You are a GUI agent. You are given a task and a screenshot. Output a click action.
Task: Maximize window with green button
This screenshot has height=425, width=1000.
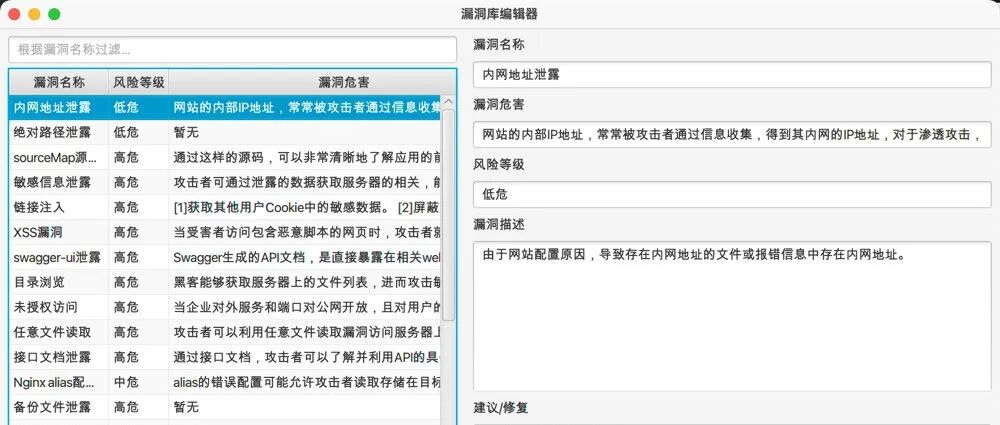point(54,14)
